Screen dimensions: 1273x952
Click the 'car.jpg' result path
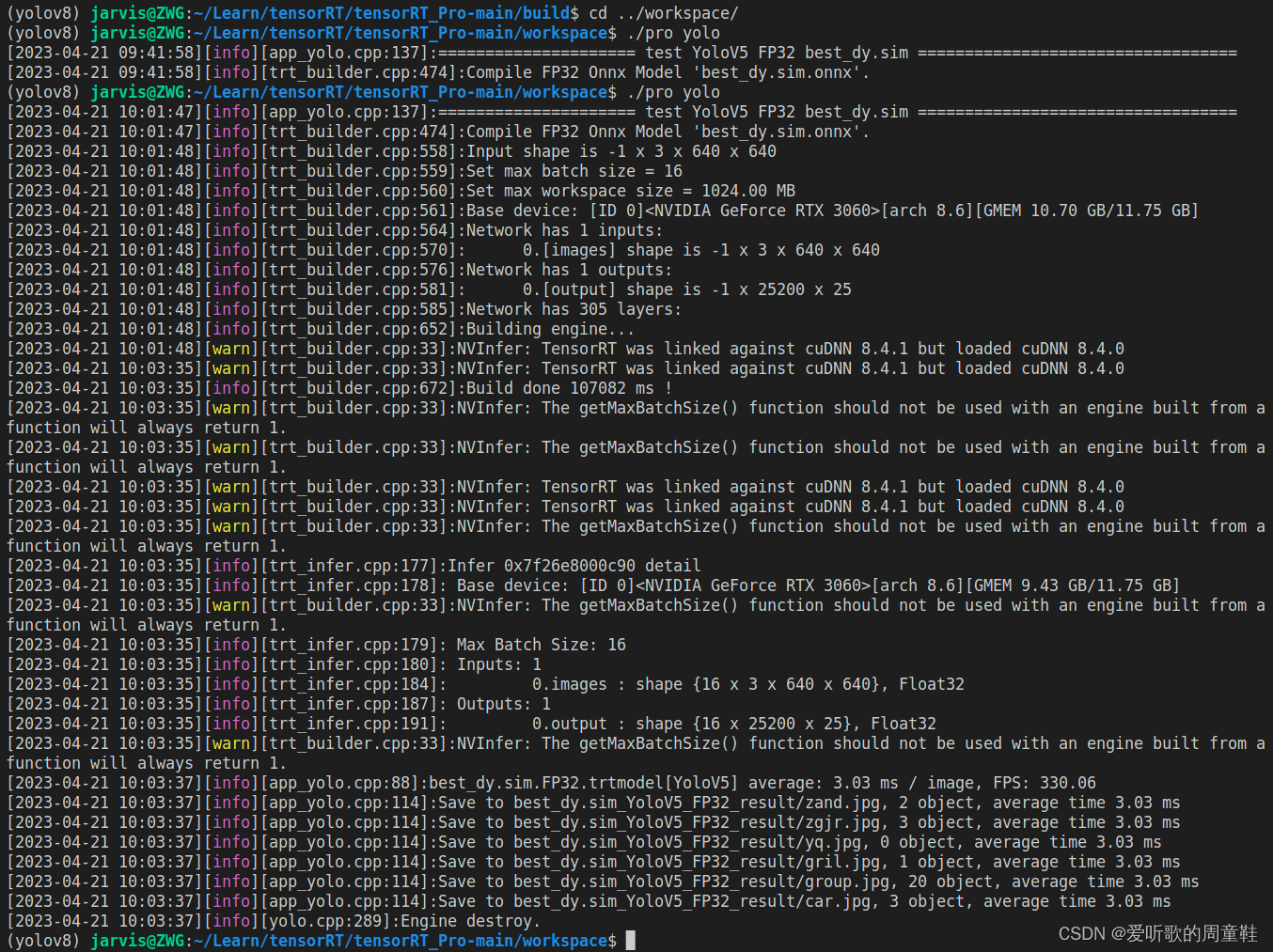pyautogui.click(x=692, y=901)
